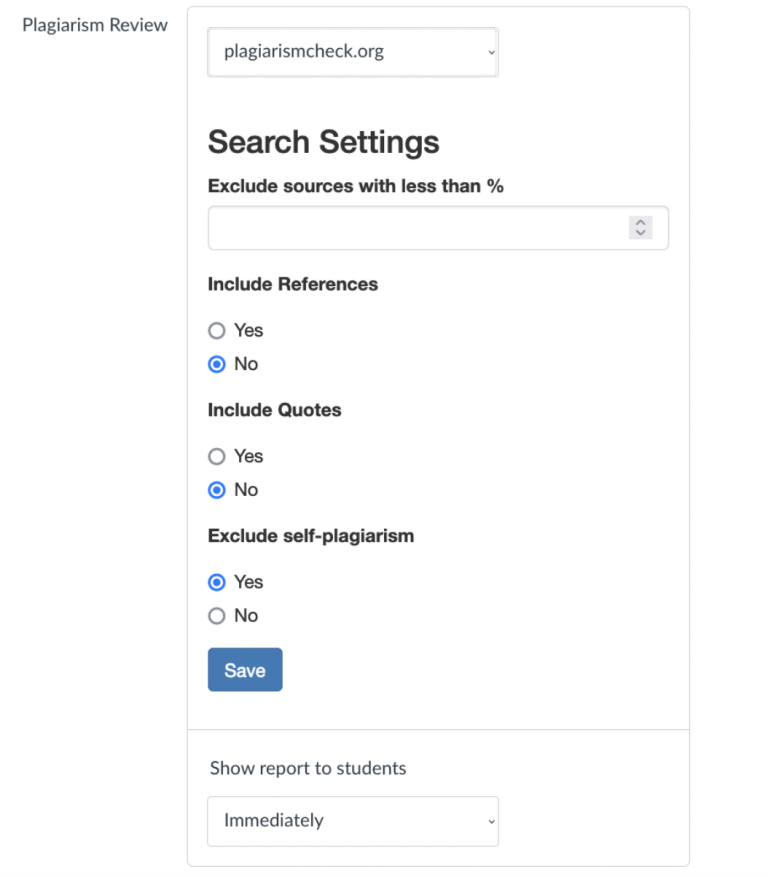
Task: Click the 'Search Settings' heading
Action: (x=322, y=142)
